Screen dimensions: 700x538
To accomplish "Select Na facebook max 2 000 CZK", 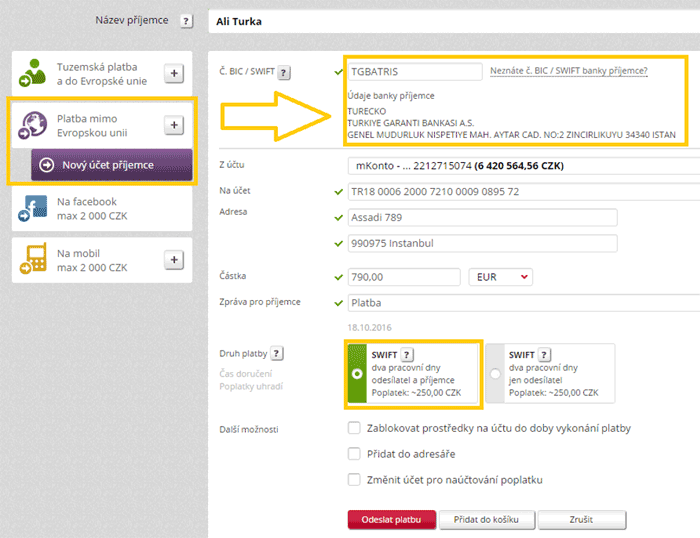I will coord(102,209).
